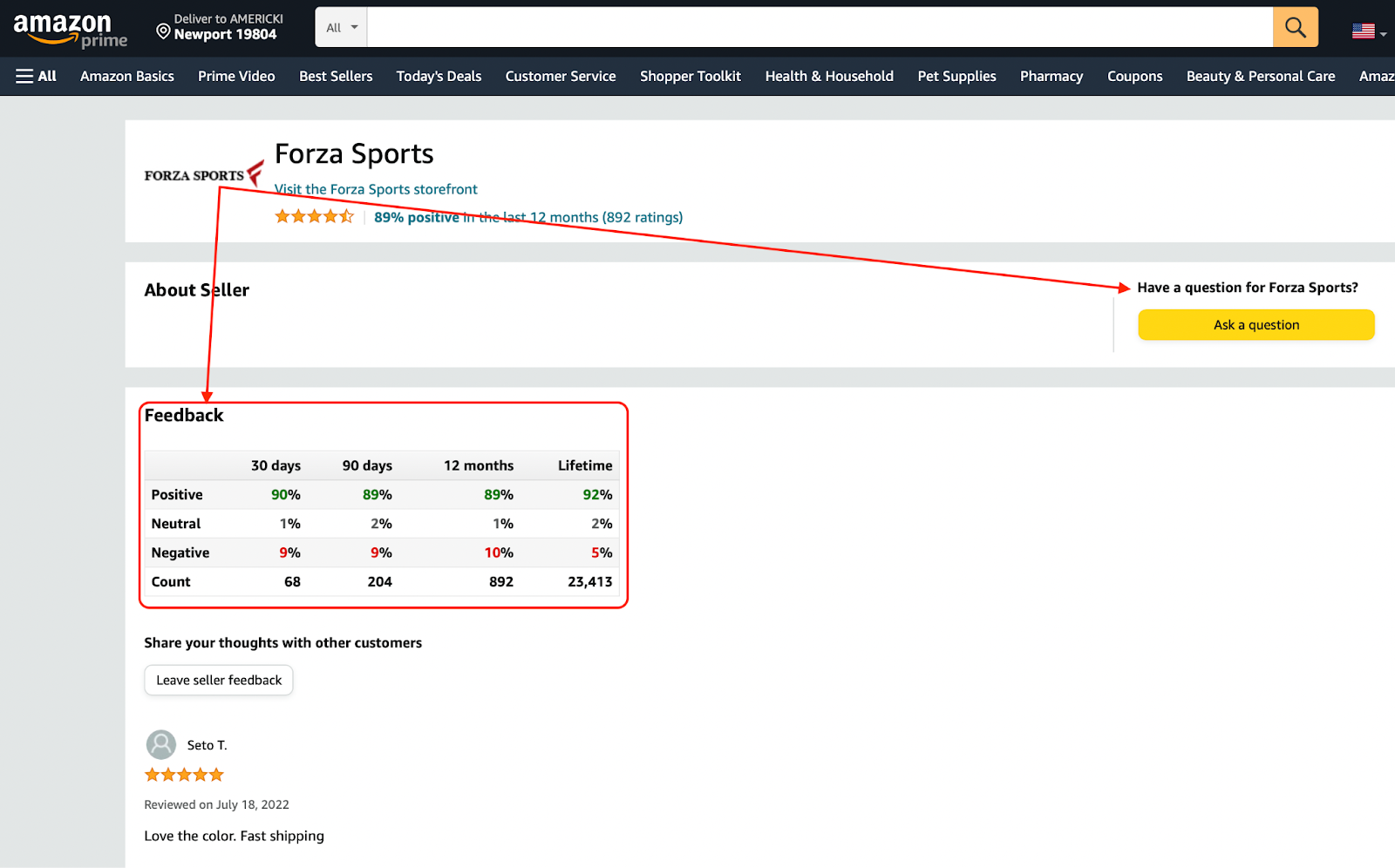Go to Pharmacy
This screenshot has width=1395, height=868.
pyautogui.click(x=1051, y=76)
